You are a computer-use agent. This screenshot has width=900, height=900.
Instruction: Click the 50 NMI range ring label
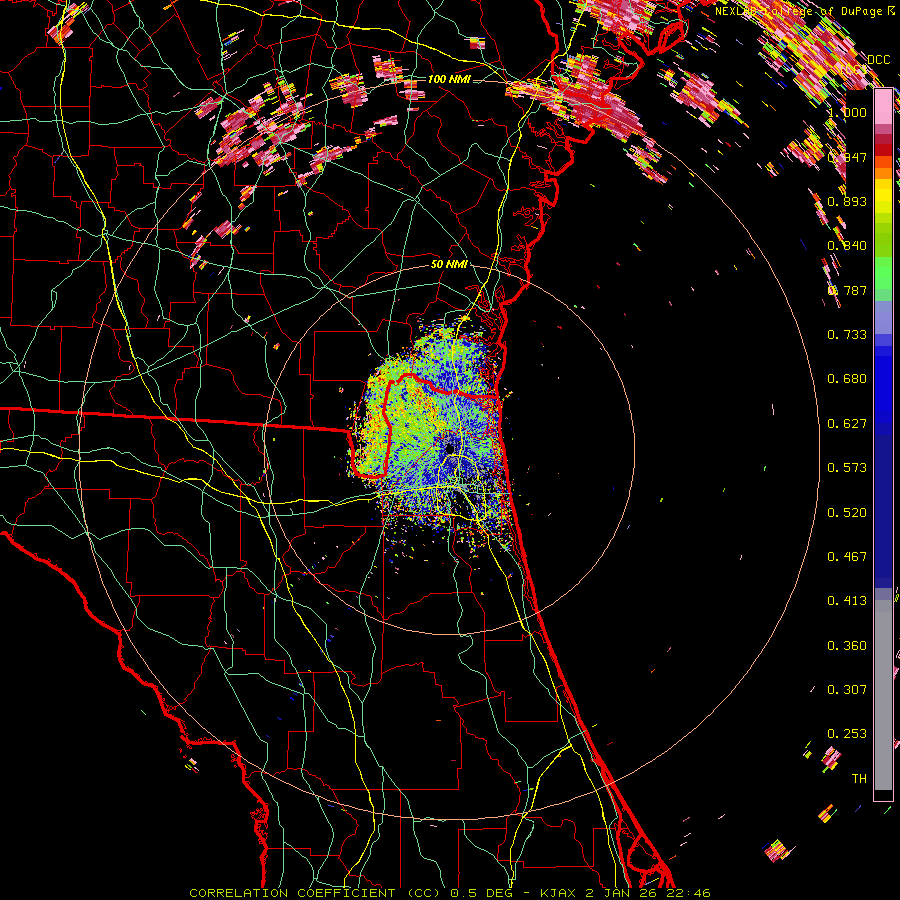[x=449, y=265]
